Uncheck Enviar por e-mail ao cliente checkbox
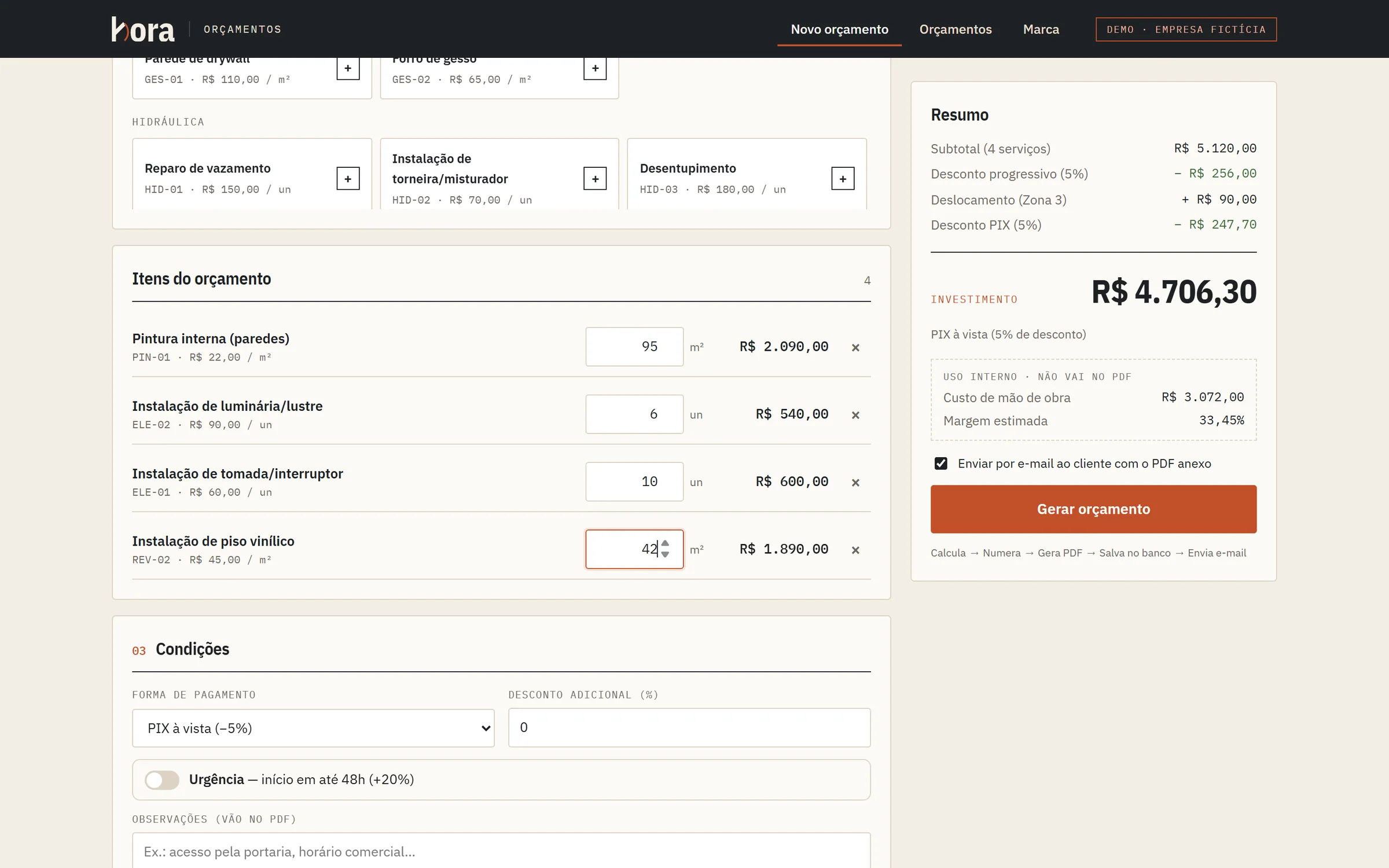1389x868 pixels. tap(941, 464)
